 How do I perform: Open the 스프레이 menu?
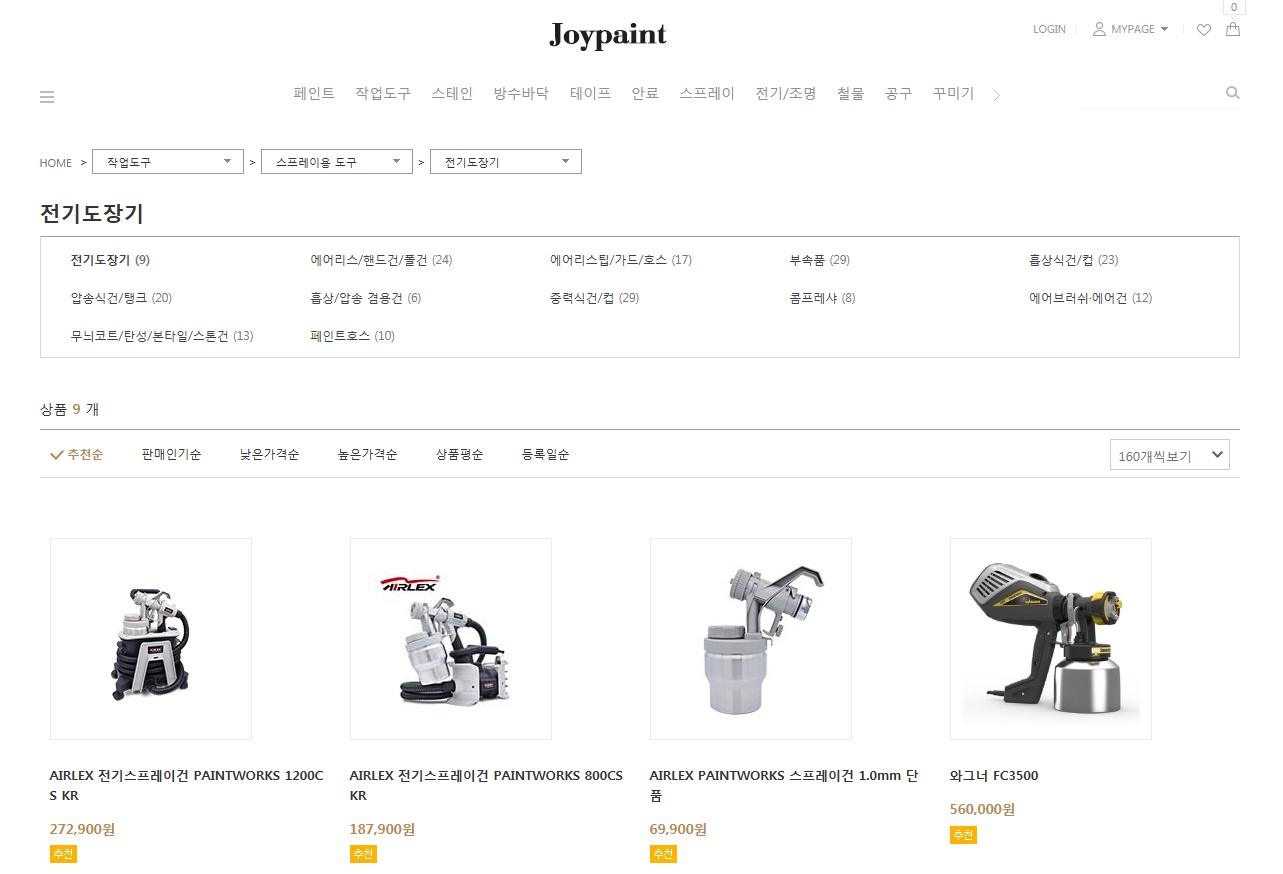click(x=707, y=93)
